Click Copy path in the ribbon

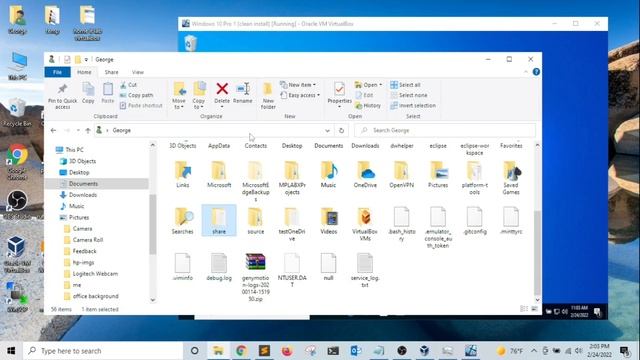[136, 95]
